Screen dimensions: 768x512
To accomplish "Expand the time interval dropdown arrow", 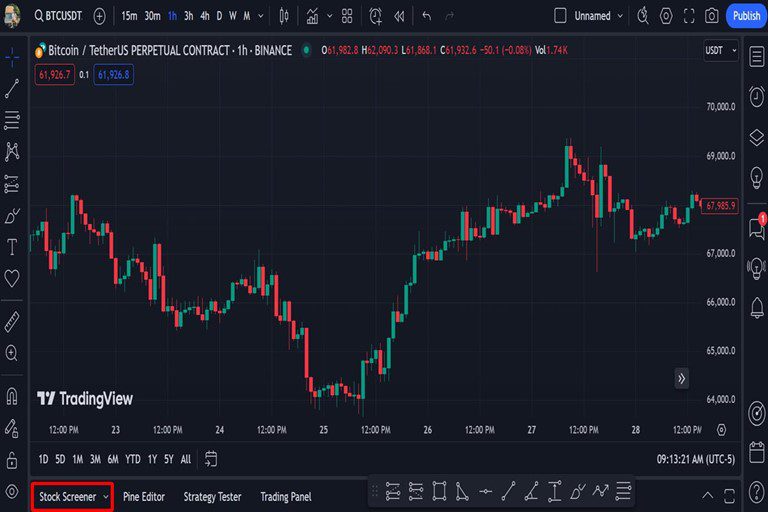I will 261,16.
